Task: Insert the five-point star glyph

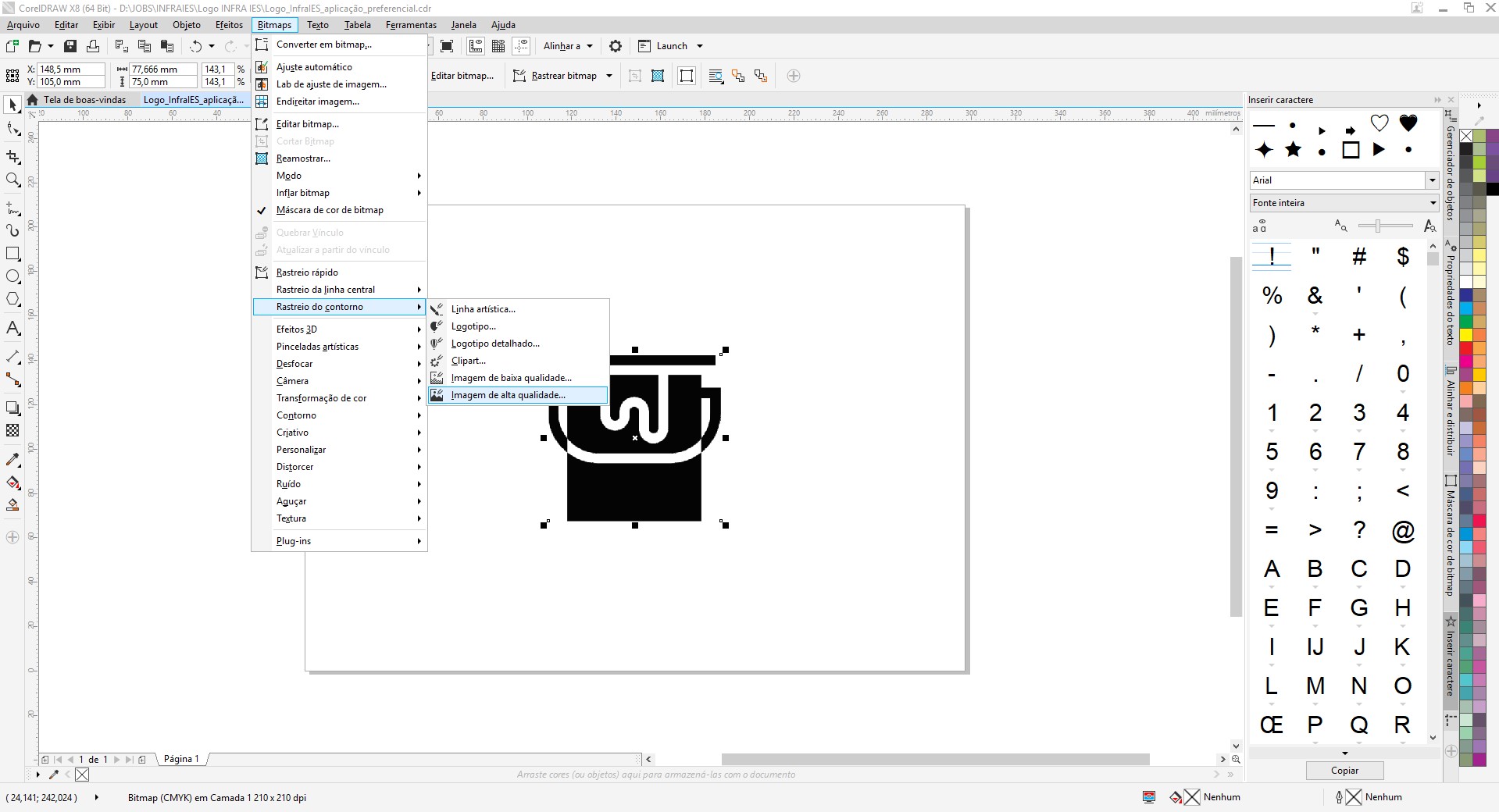Action: (1294, 149)
